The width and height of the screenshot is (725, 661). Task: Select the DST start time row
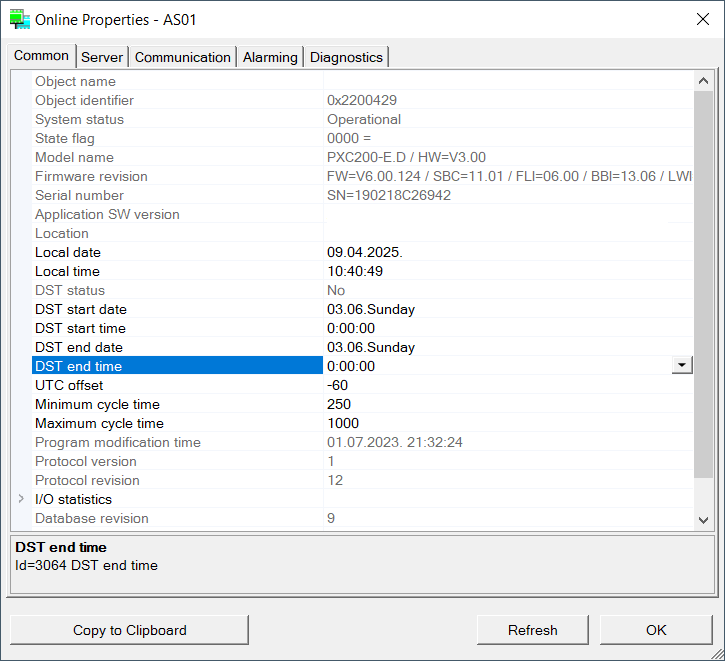click(362, 328)
